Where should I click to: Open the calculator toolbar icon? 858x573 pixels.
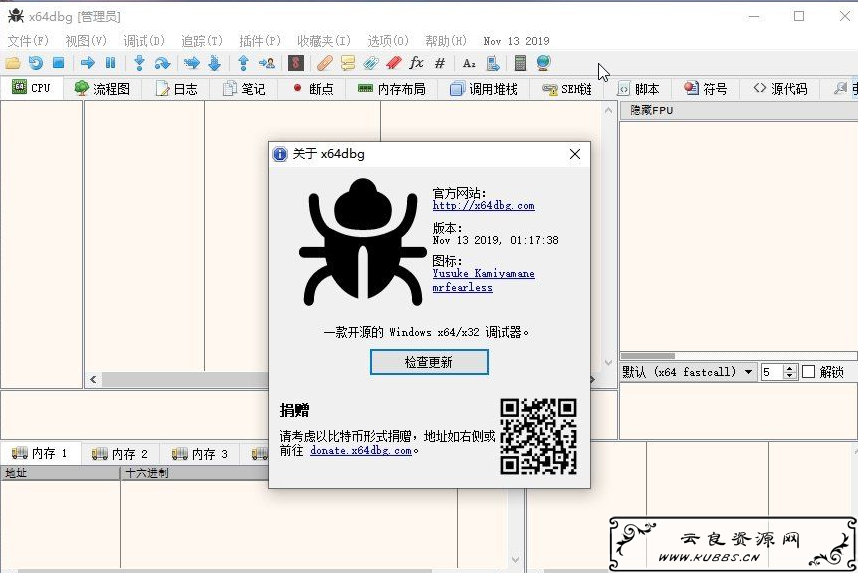[x=520, y=63]
